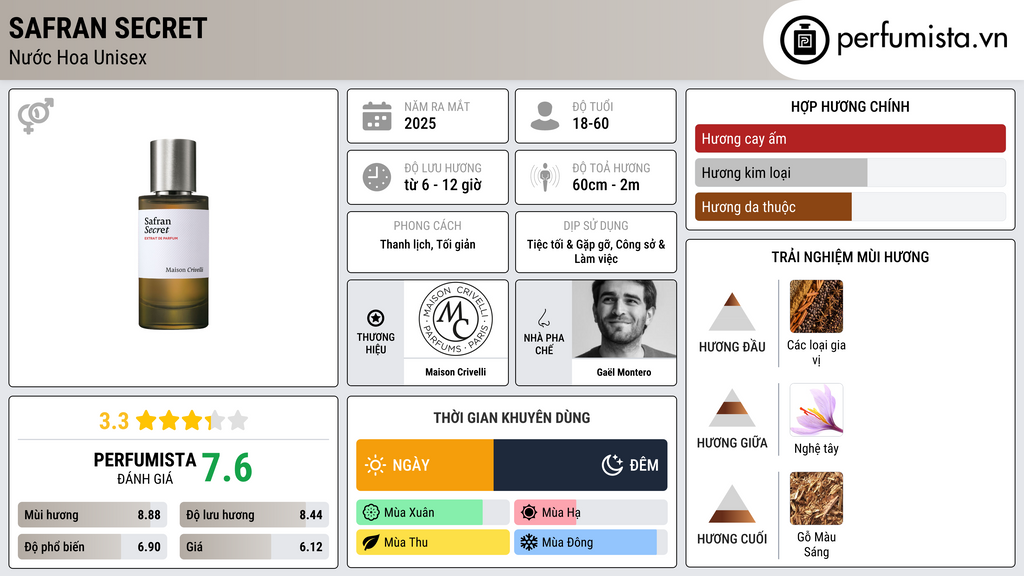
Task: Click the brown Hương da thuộc accord bar
Action: click(x=850, y=207)
